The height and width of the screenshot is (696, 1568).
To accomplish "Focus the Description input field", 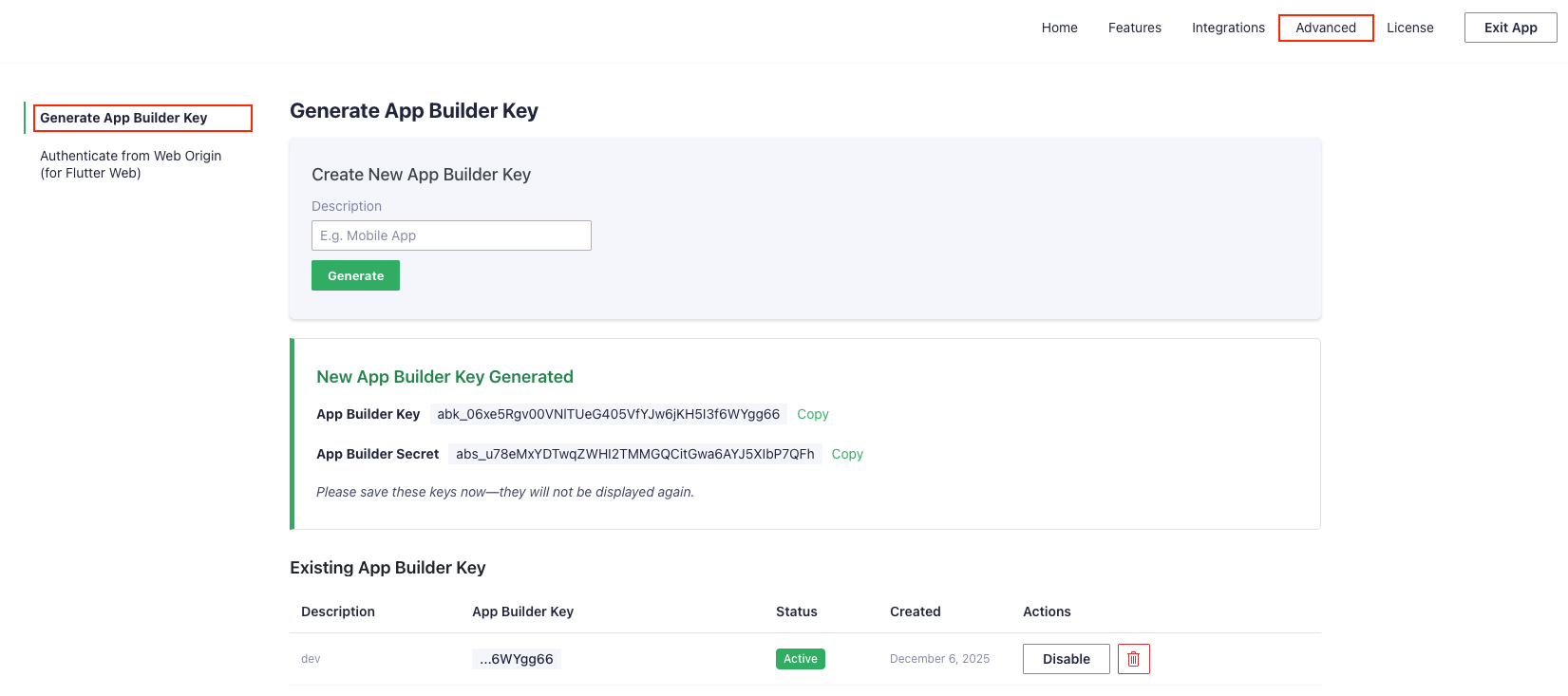I will tap(451, 235).
